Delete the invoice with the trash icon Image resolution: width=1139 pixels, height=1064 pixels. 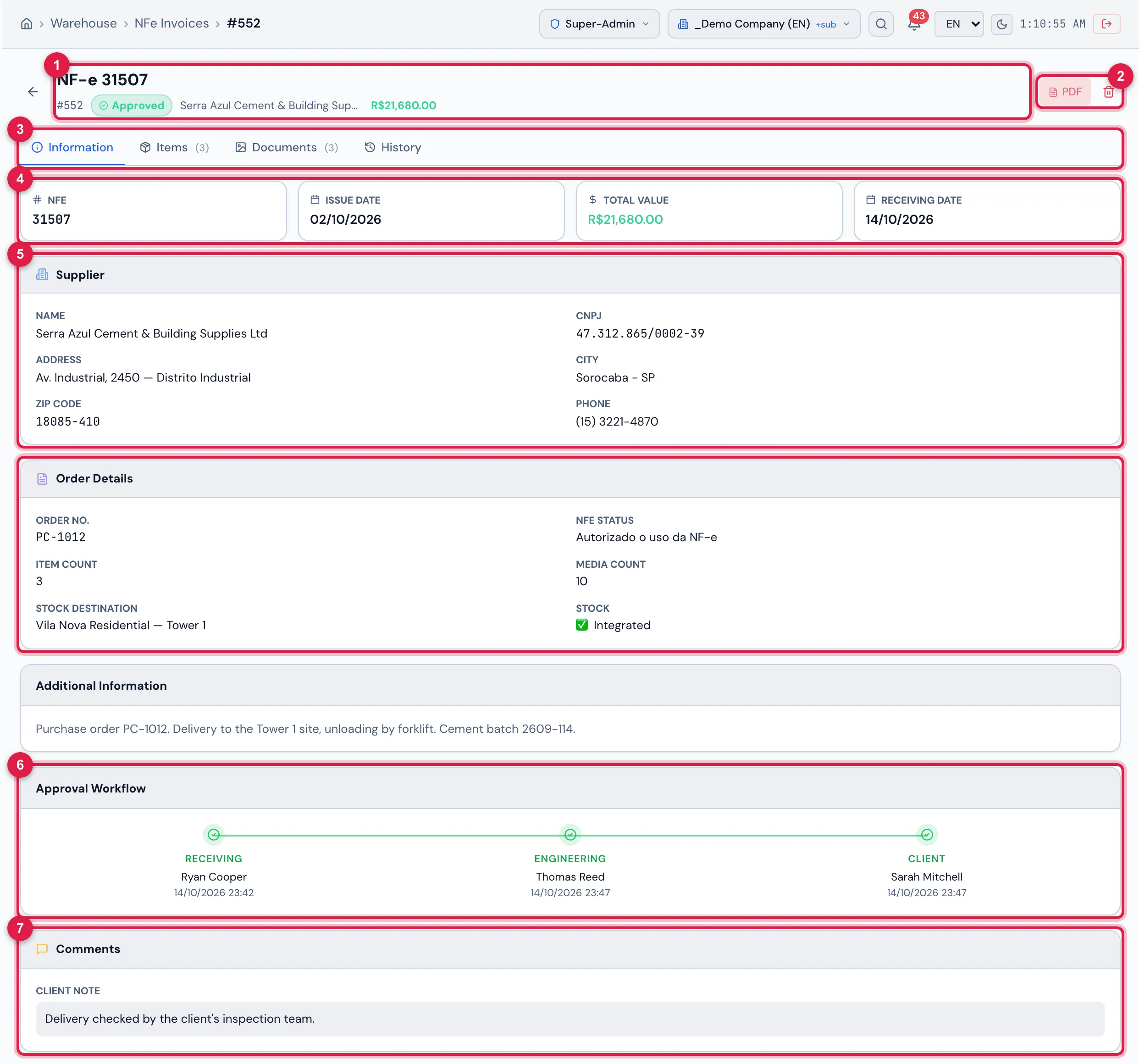click(1108, 92)
